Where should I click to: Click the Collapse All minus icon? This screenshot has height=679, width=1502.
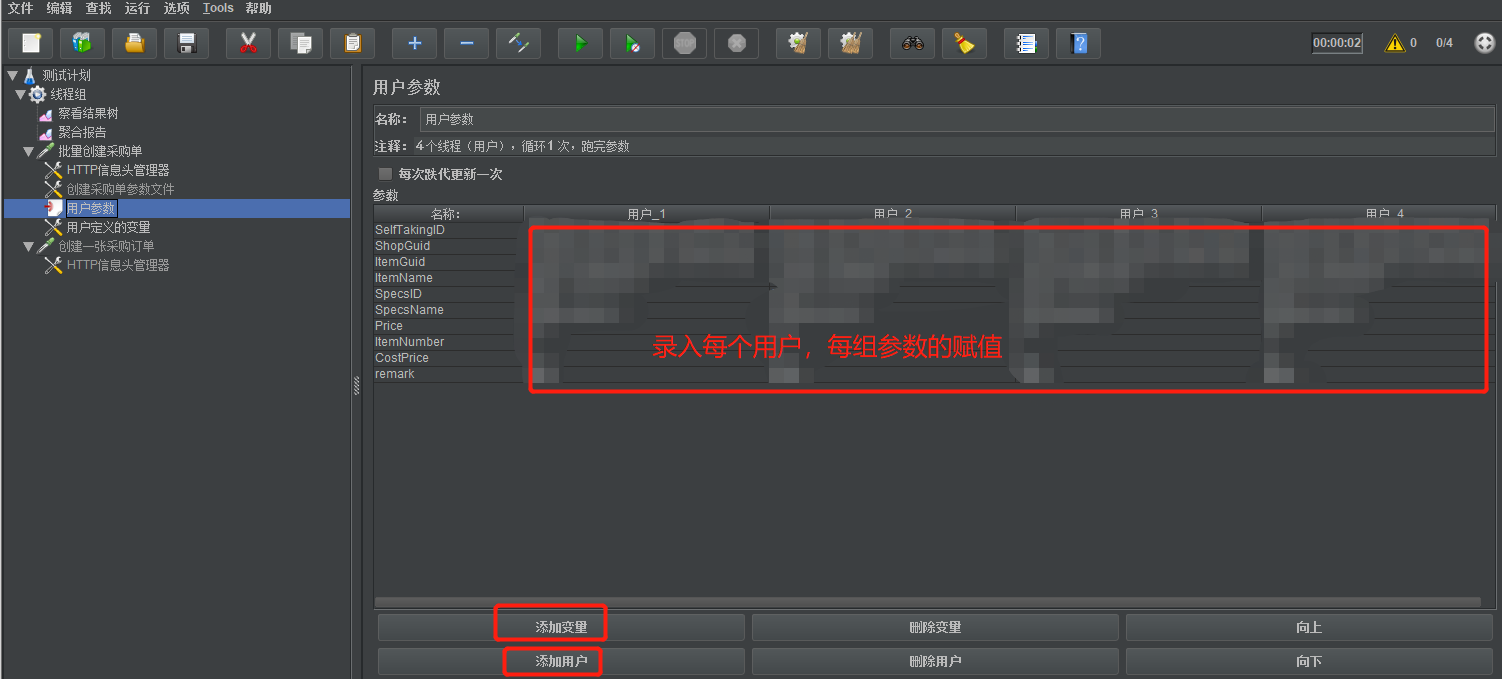466,43
